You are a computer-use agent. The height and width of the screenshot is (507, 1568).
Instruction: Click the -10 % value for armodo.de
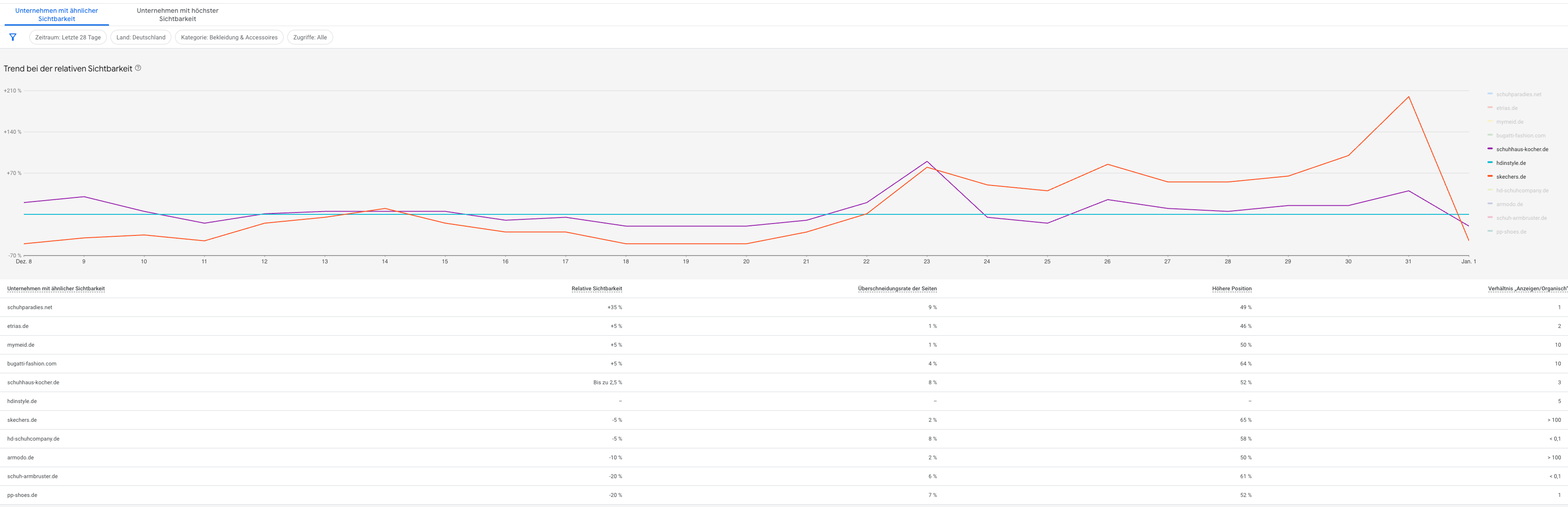tap(615, 458)
